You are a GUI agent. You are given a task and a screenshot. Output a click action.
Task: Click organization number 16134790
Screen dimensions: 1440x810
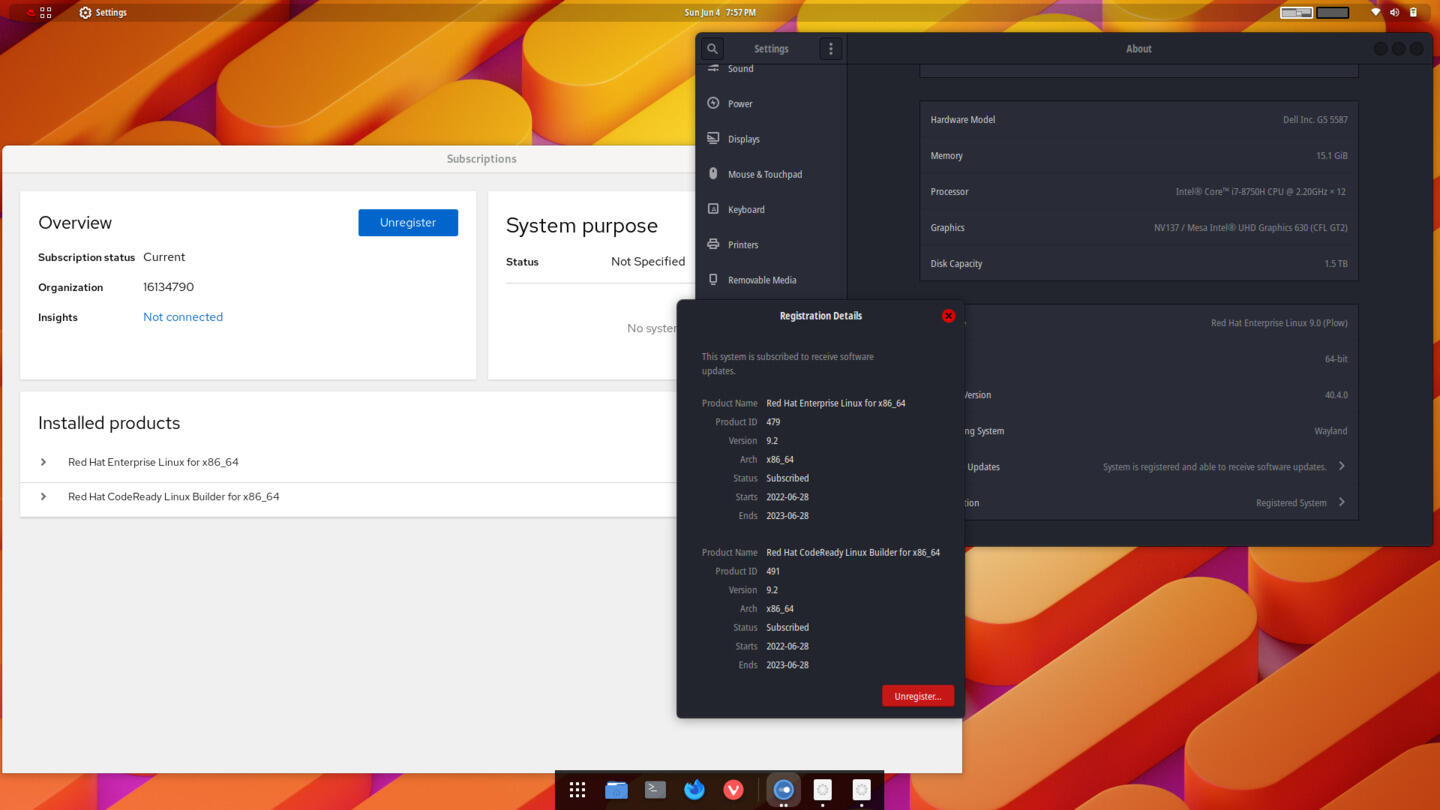click(x=168, y=287)
